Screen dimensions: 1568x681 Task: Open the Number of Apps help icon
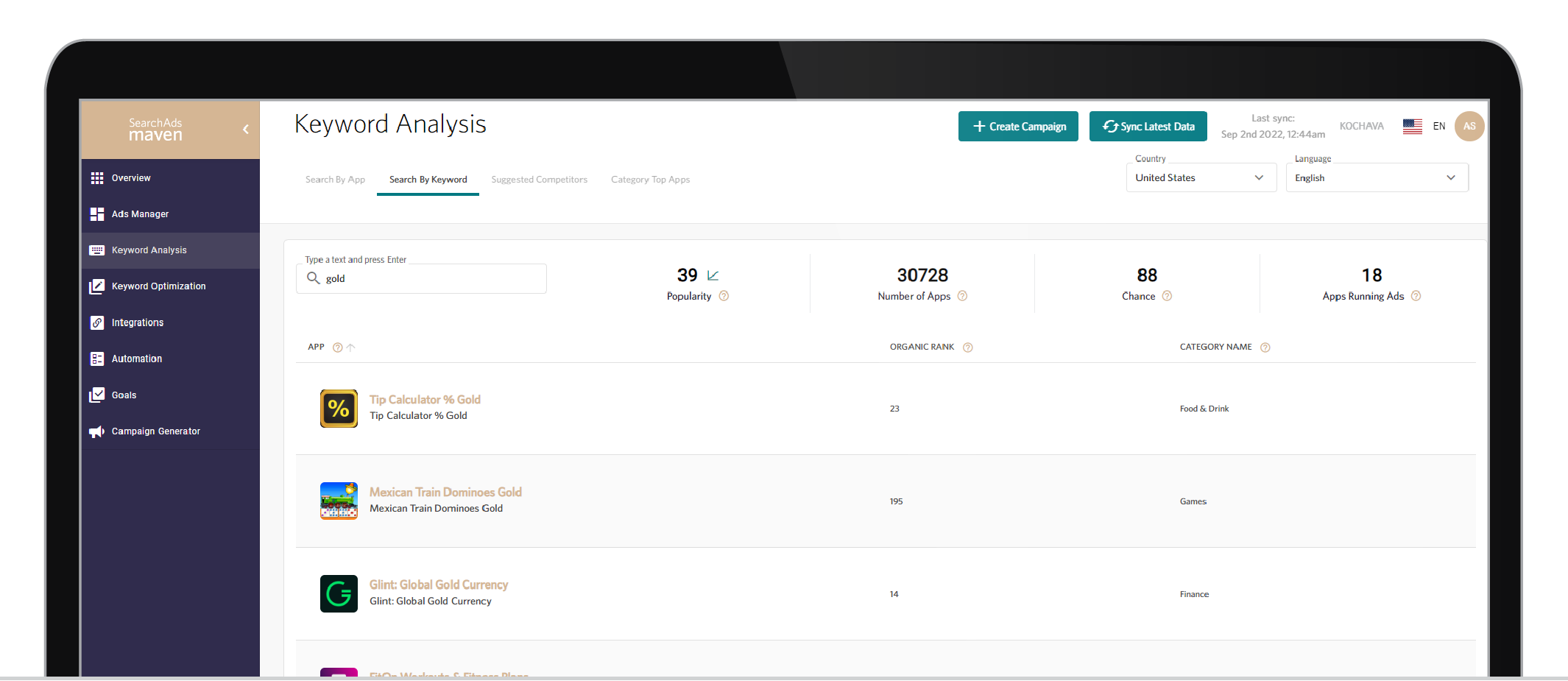click(x=962, y=296)
